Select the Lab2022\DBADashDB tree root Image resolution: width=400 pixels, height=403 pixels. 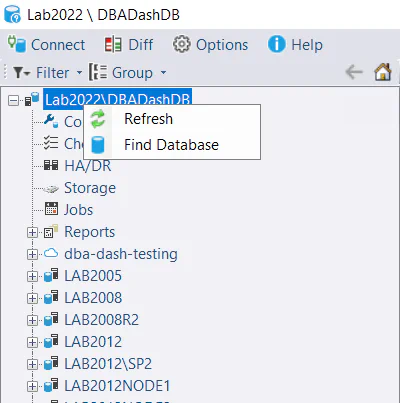[x=117, y=99]
